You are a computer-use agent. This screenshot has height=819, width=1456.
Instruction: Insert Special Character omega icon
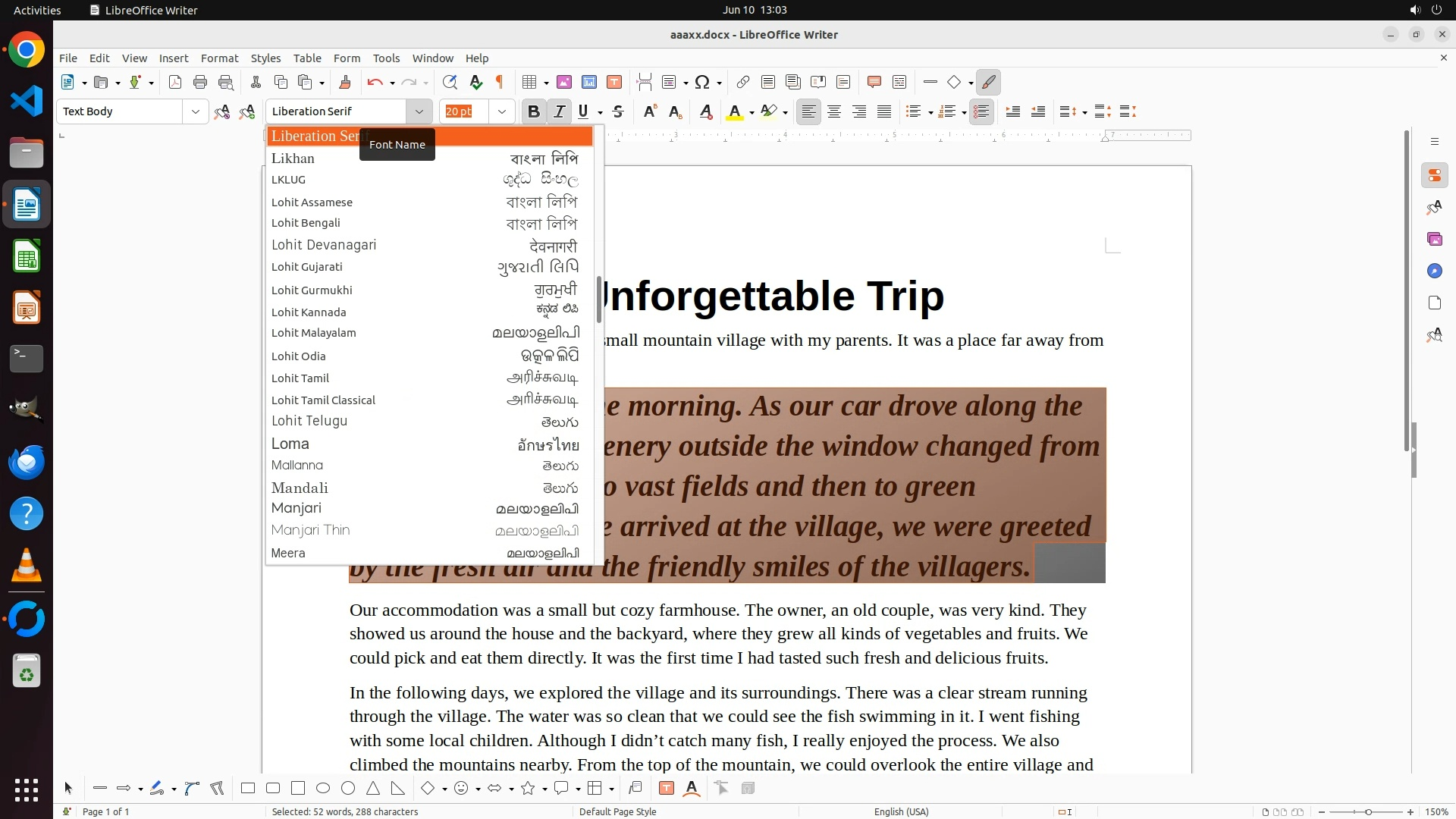click(x=702, y=82)
